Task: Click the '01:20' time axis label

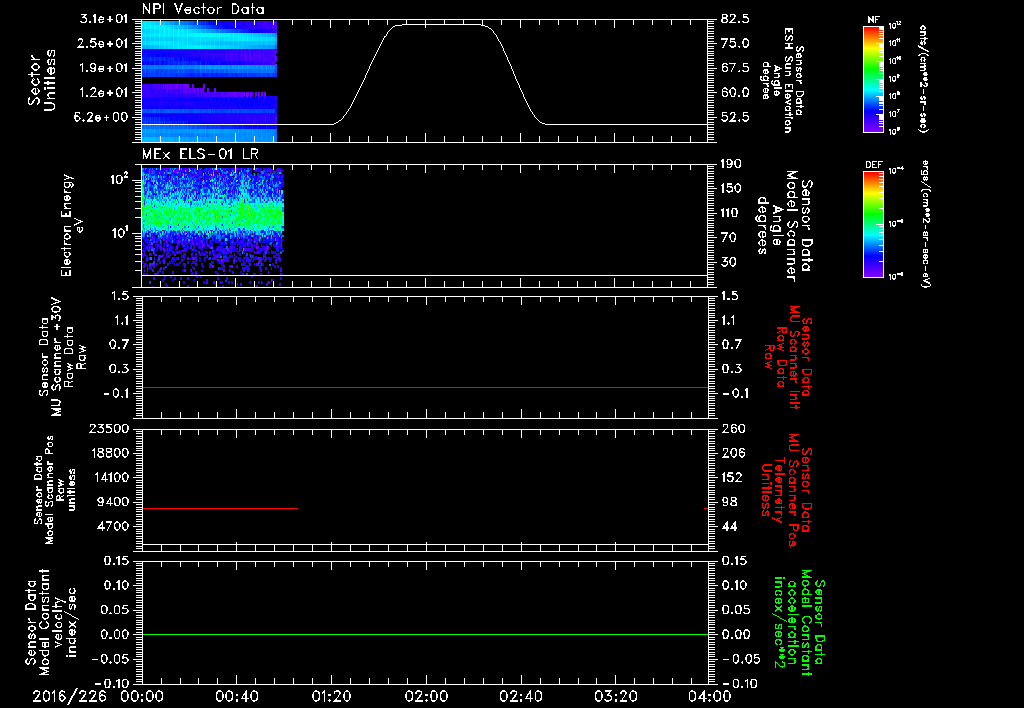Action: tap(331, 696)
